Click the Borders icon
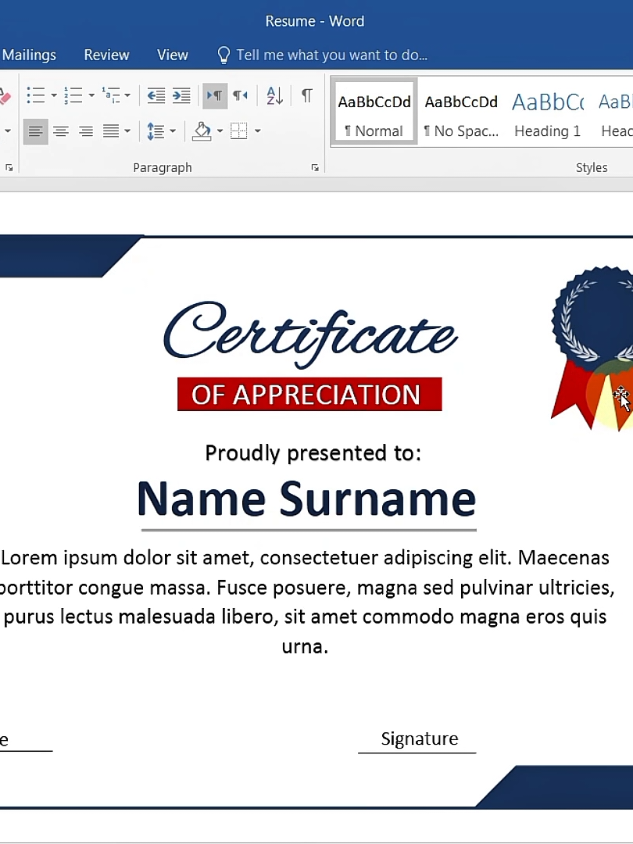 click(x=238, y=131)
